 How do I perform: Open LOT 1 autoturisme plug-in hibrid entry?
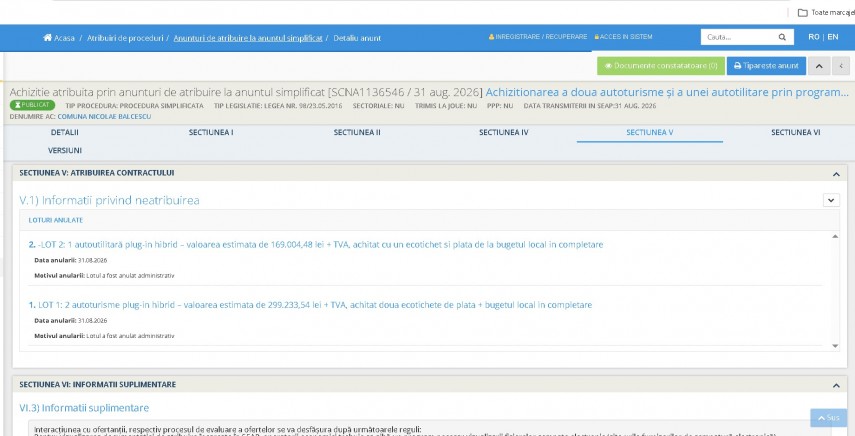pyautogui.click(x=310, y=305)
